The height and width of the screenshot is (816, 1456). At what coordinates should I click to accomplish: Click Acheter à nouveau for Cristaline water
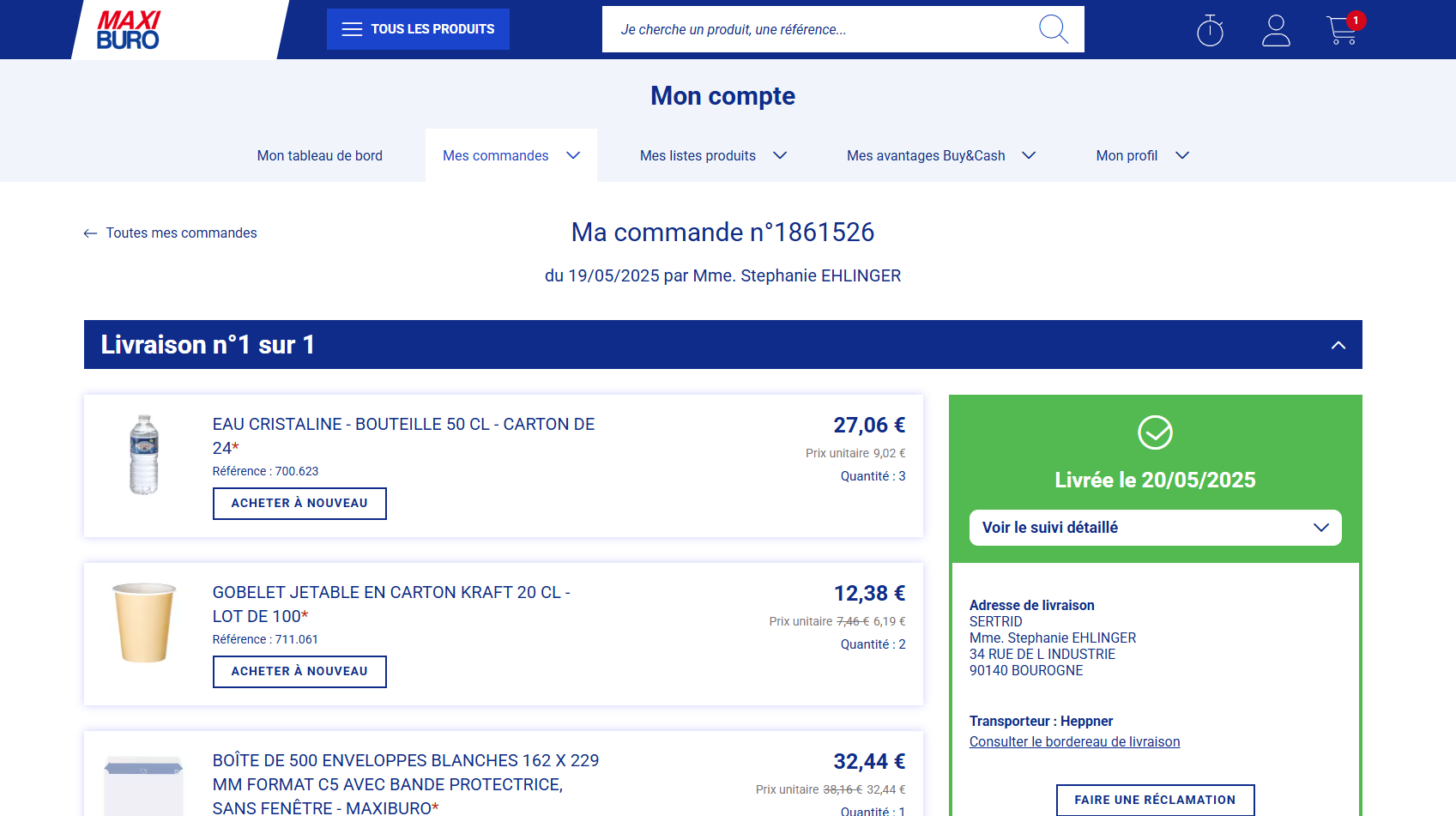(x=299, y=504)
